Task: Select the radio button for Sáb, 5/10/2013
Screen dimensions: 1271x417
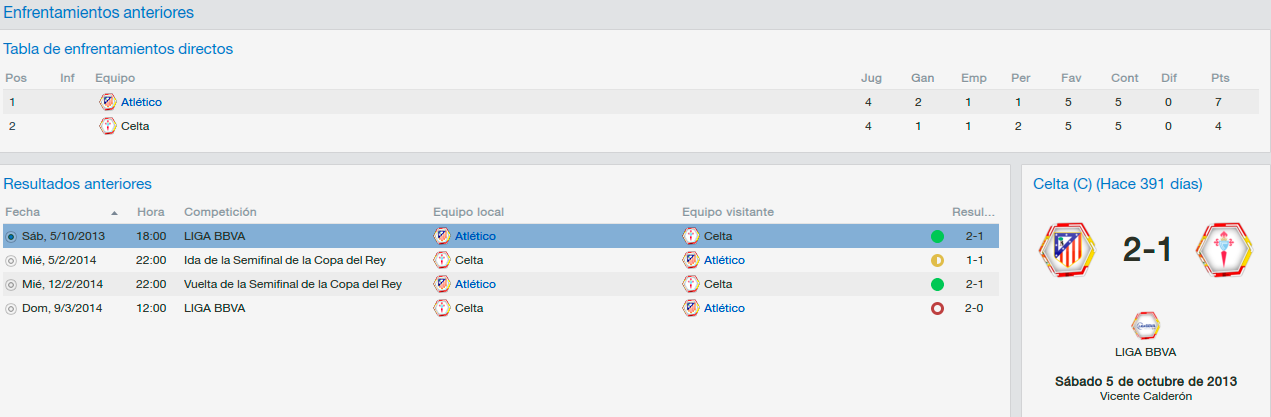Action: tap(11, 237)
